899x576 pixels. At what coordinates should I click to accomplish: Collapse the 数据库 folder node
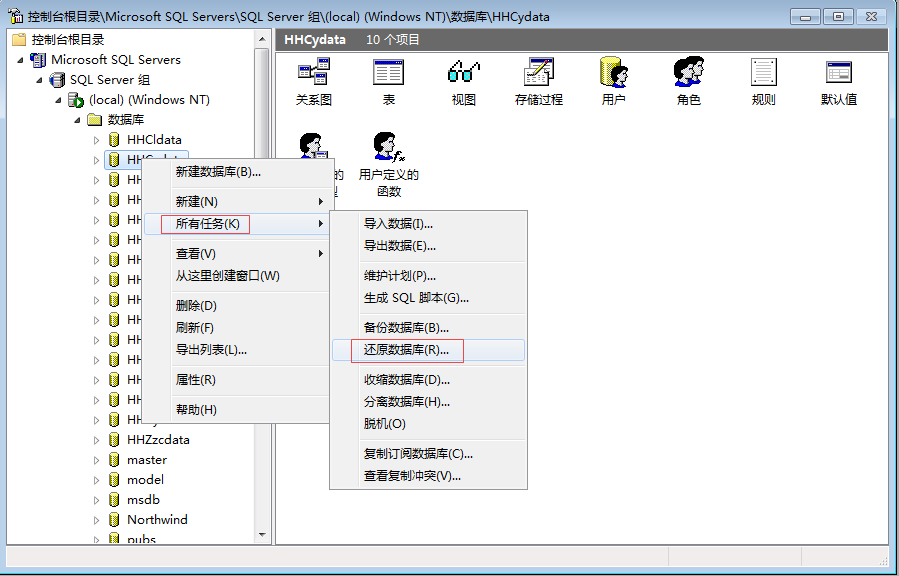click(x=78, y=120)
